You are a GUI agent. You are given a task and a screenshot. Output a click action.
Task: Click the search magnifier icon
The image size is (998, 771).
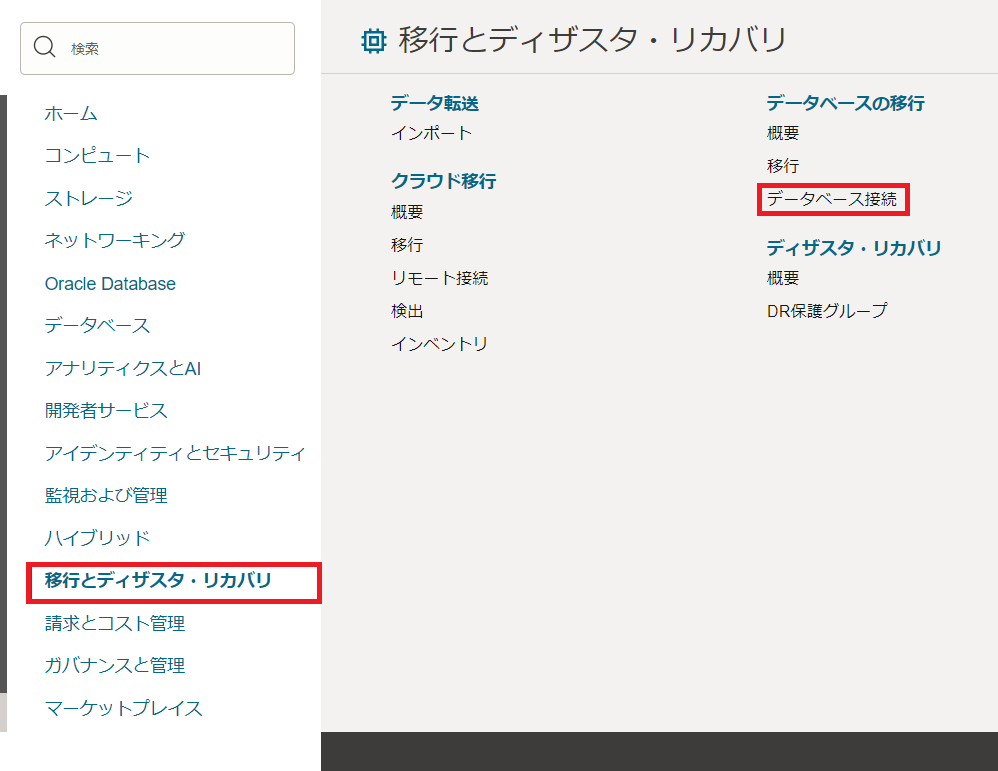pyautogui.click(x=45, y=48)
